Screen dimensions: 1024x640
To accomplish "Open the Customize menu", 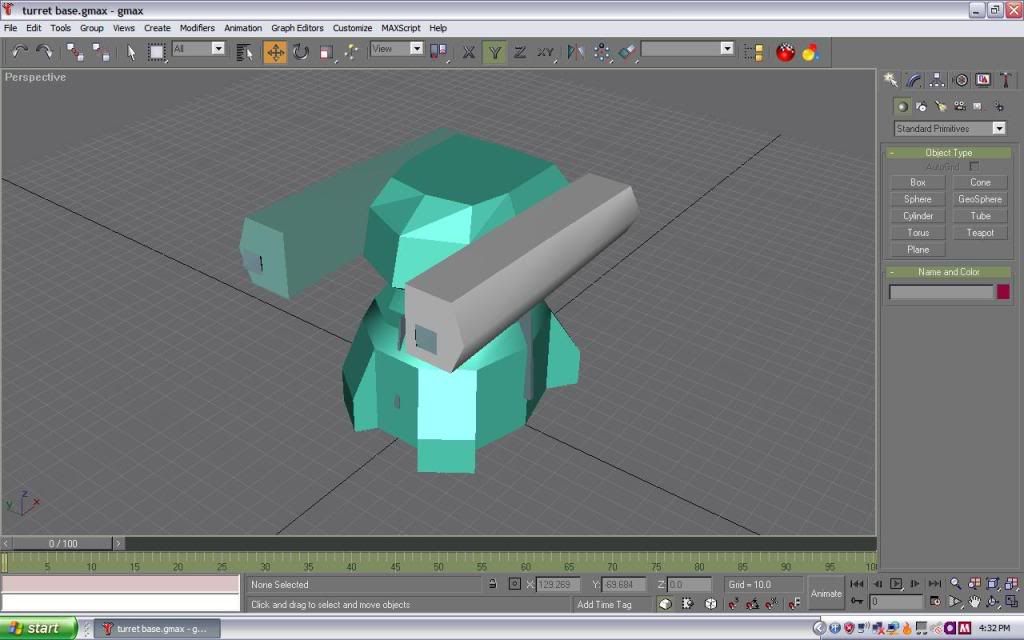I will pos(352,28).
